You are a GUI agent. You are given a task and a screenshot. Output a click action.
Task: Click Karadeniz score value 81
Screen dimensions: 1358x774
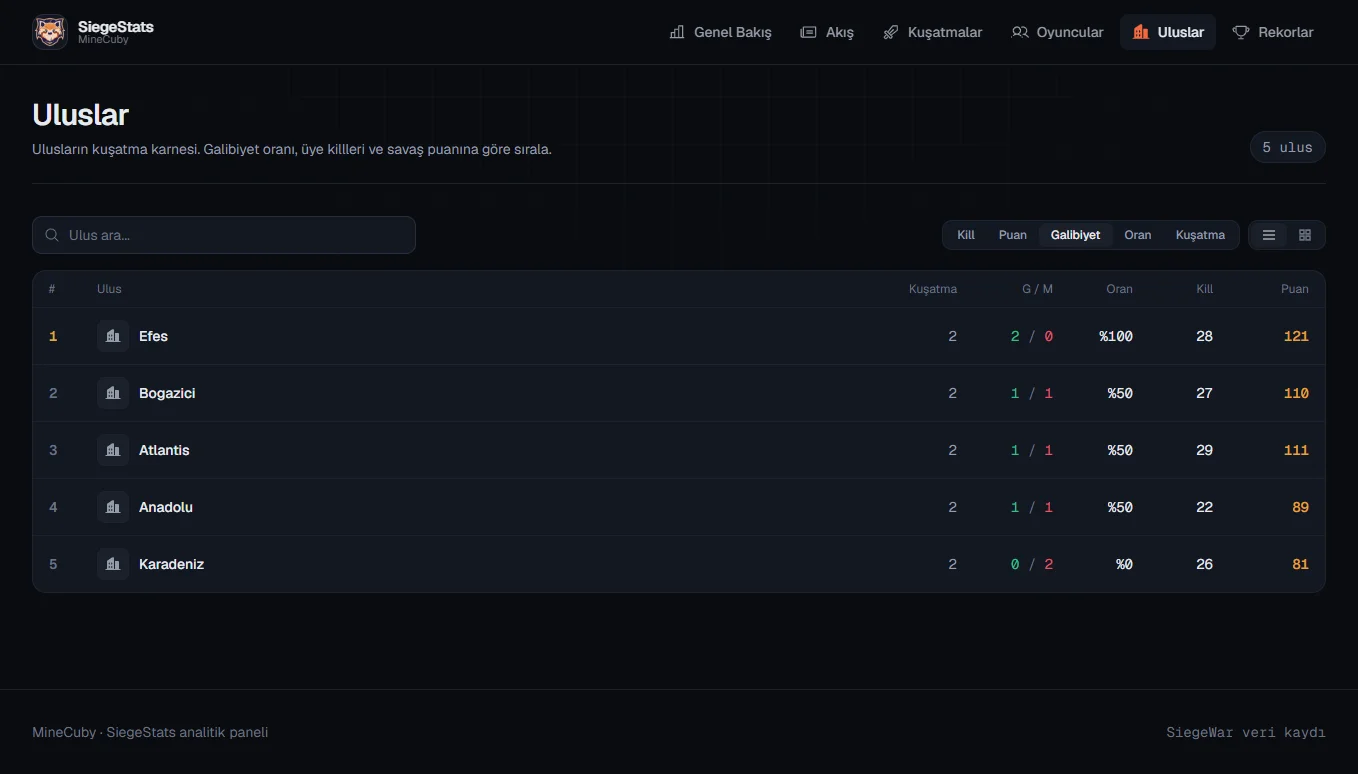[1300, 564]
